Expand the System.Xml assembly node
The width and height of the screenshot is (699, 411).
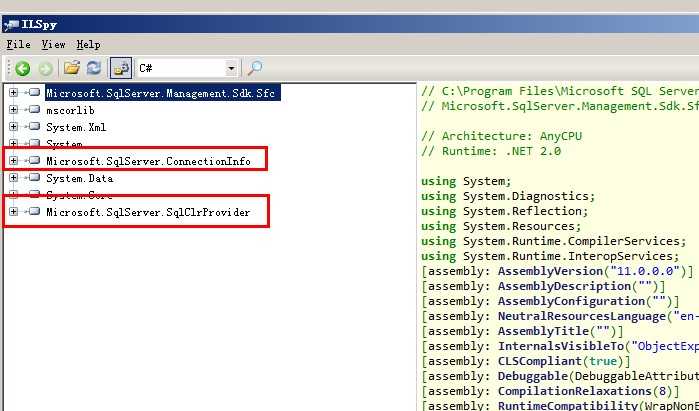click(13, 127)
